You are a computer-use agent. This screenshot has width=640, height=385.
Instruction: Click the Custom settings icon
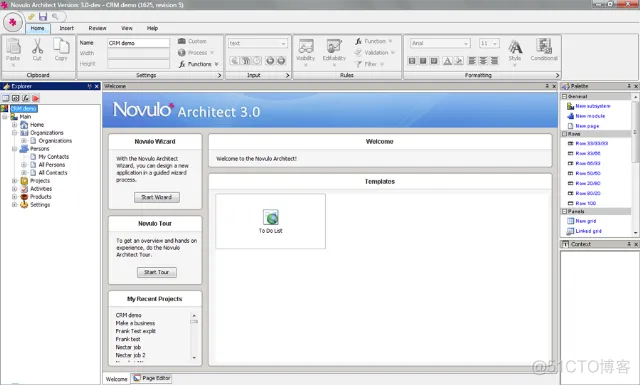pyautogui.click(x=182, y=41)
